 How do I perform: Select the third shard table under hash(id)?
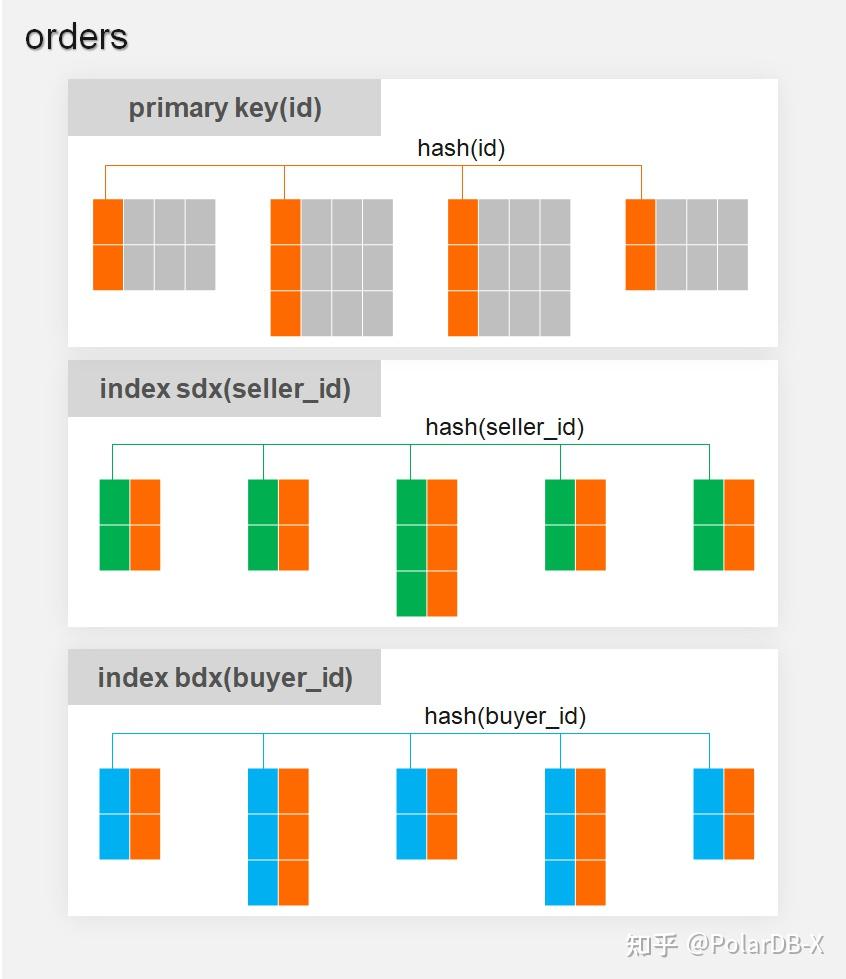click(x=509, y=267)
